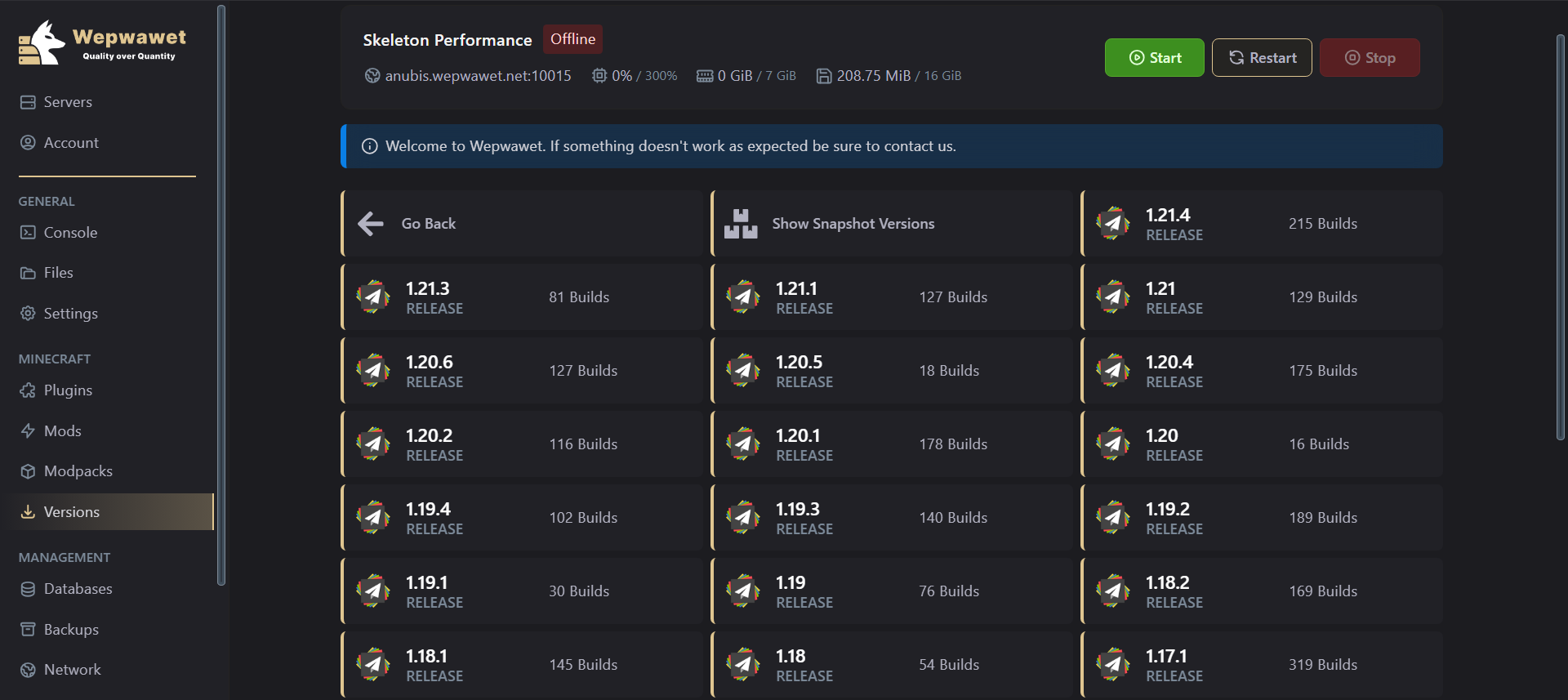
Task: Click the sidebar vertical scrollbar
Action: (220, 295)
